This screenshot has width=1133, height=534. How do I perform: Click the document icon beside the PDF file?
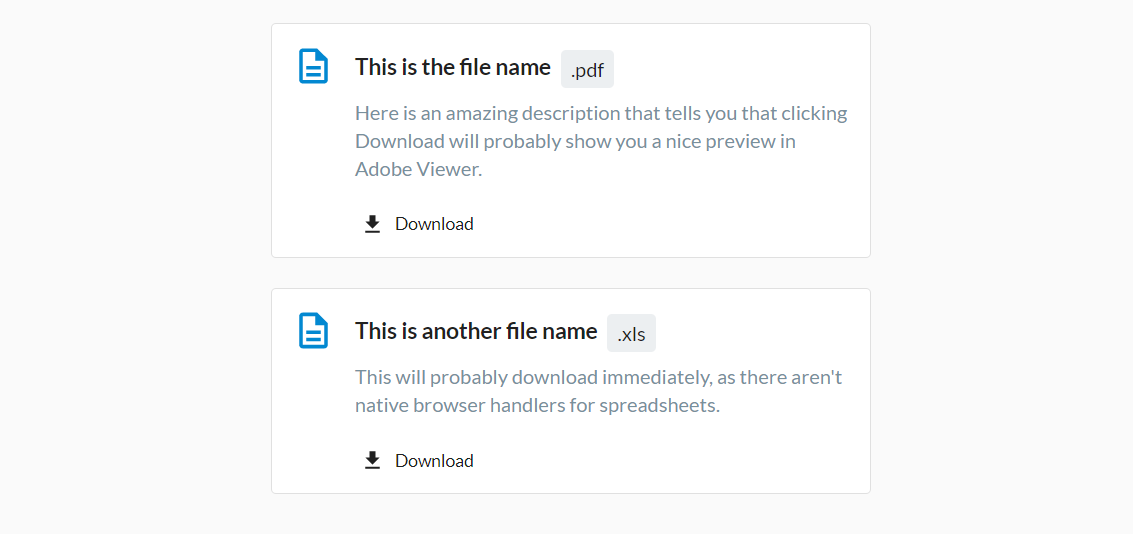[314, 67]
